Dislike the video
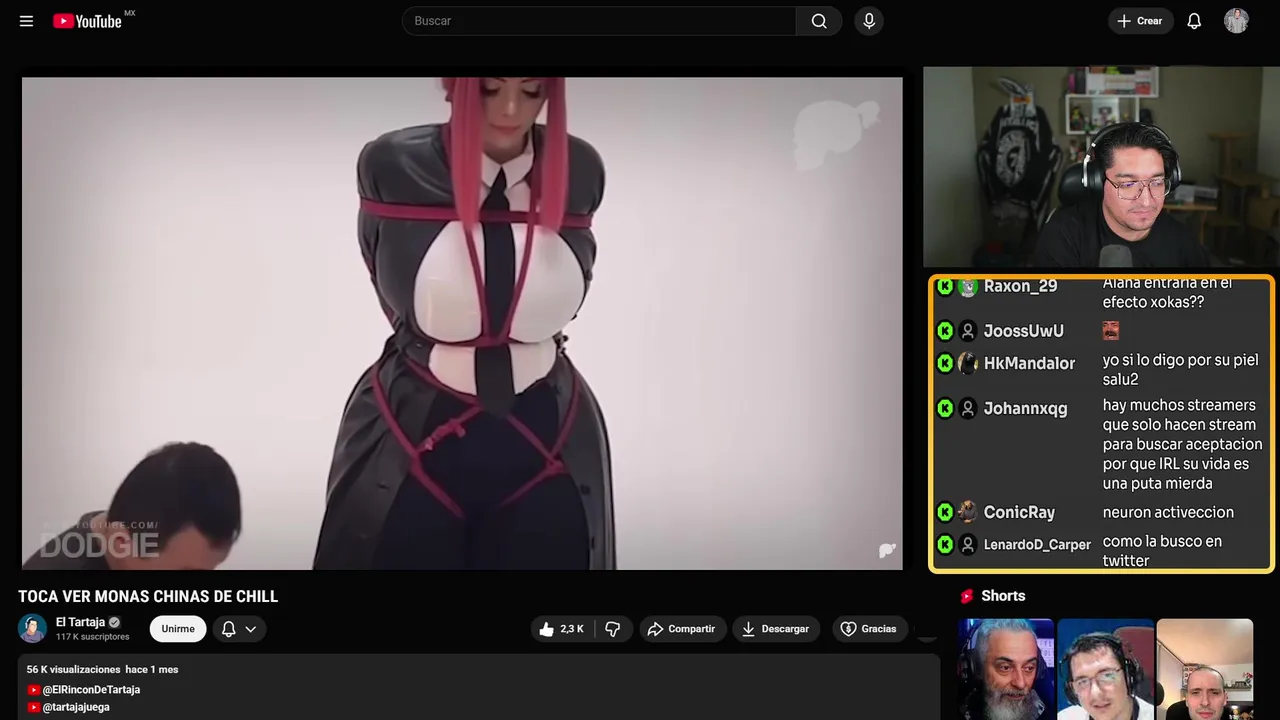 (x=613, y=629)
